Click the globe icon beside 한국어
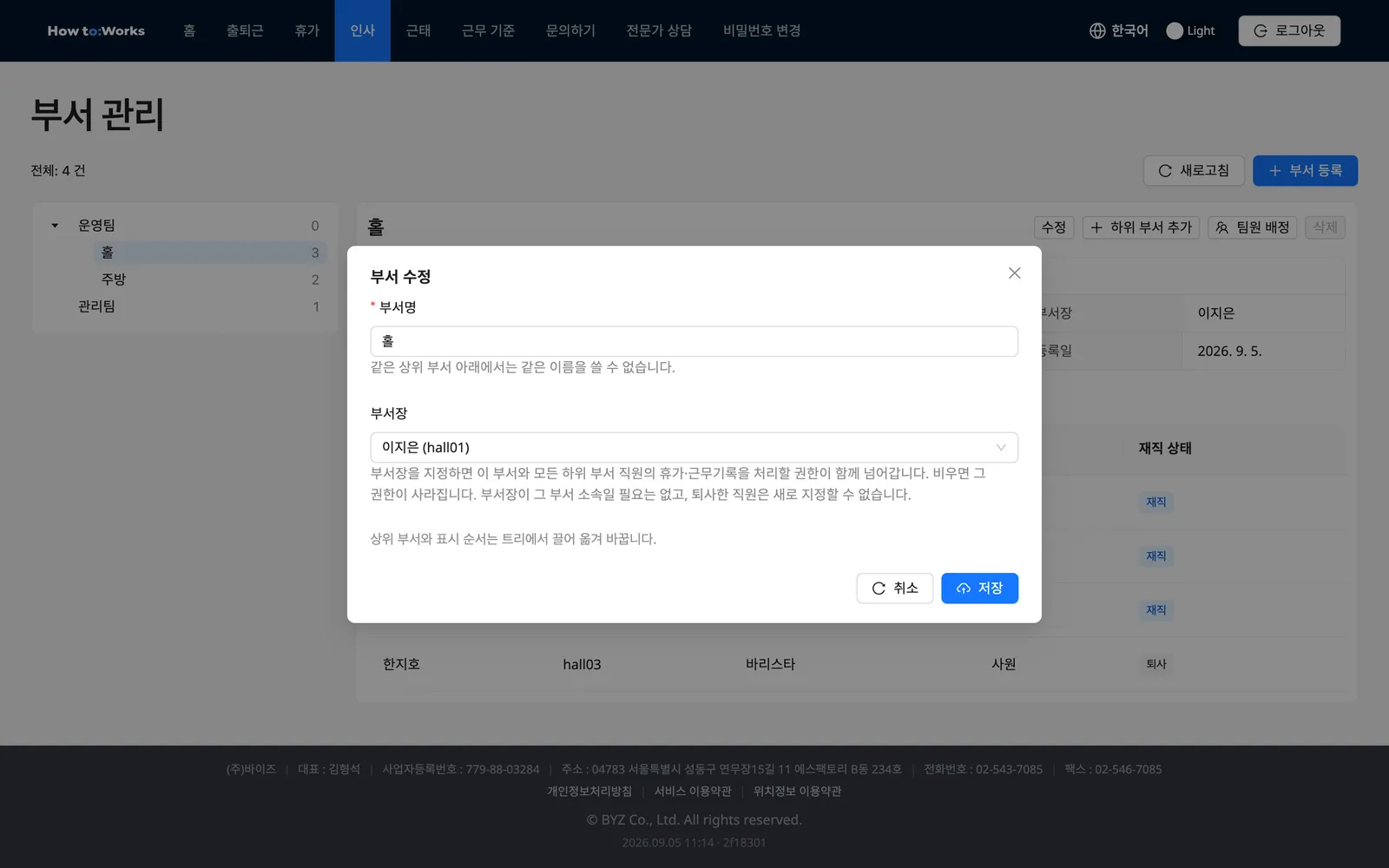The height and width of the screenshot is (868, 1389). click(x=1097, y=30)
